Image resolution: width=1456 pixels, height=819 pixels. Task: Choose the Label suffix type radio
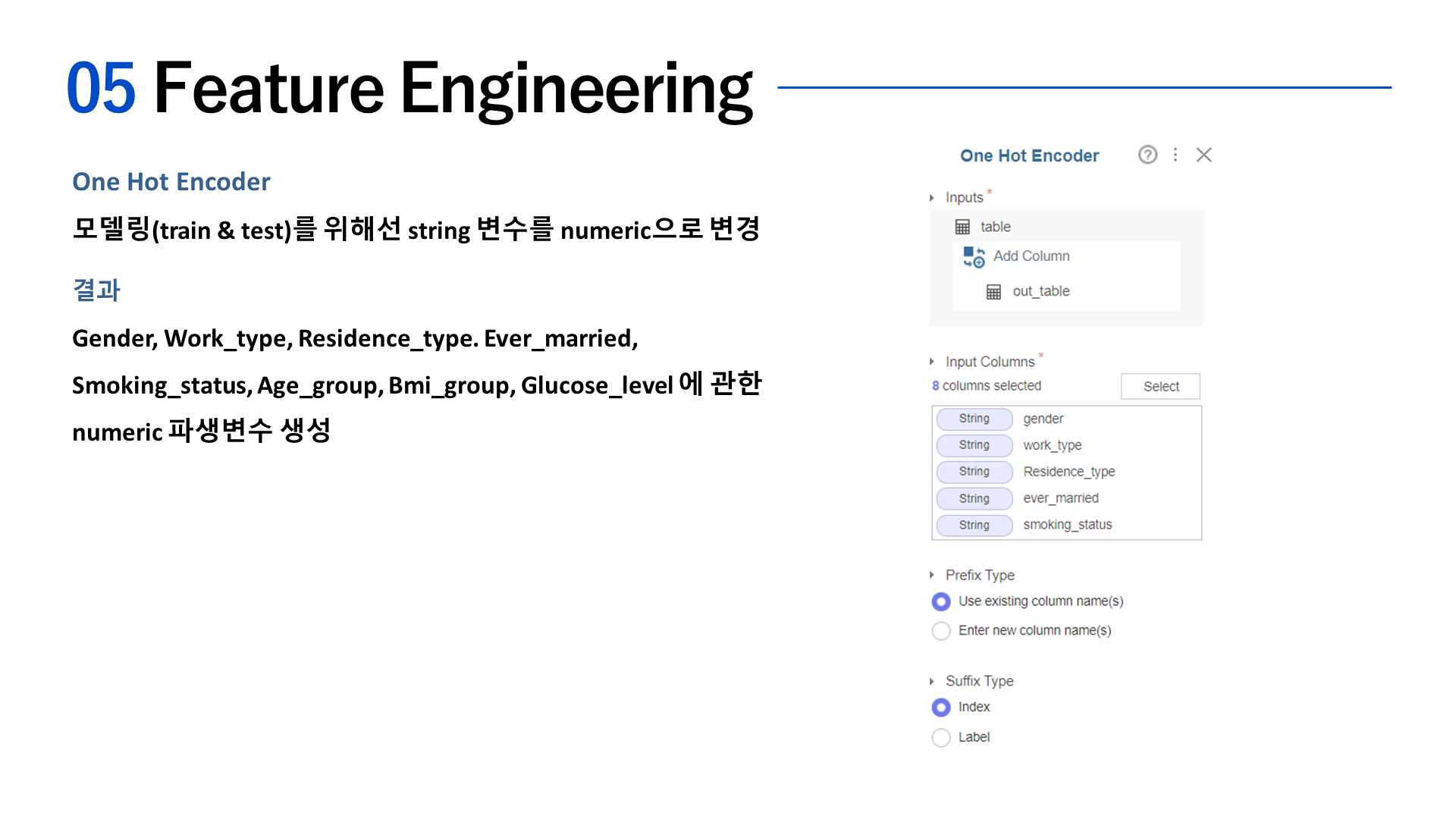[x=941, y=738]
